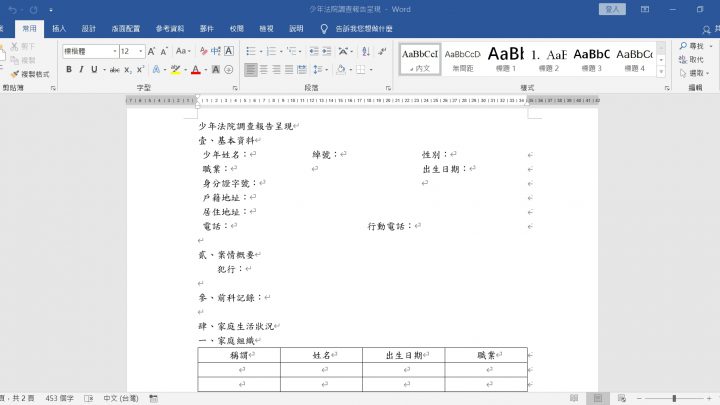Toggle bold formatting
The image size is (720, 405).
coord(69,70)
